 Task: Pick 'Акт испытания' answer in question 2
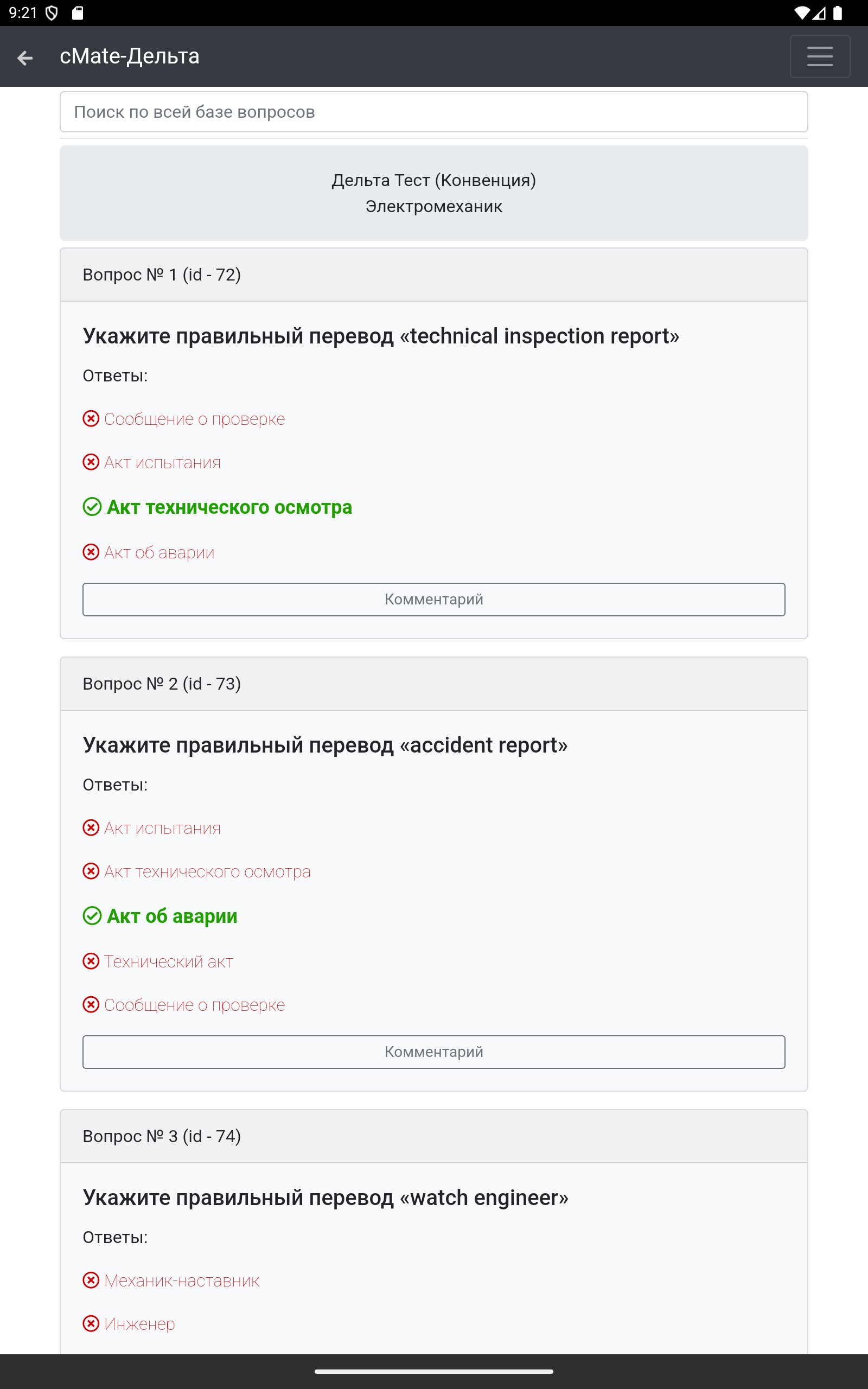click(x=162, y=828)
